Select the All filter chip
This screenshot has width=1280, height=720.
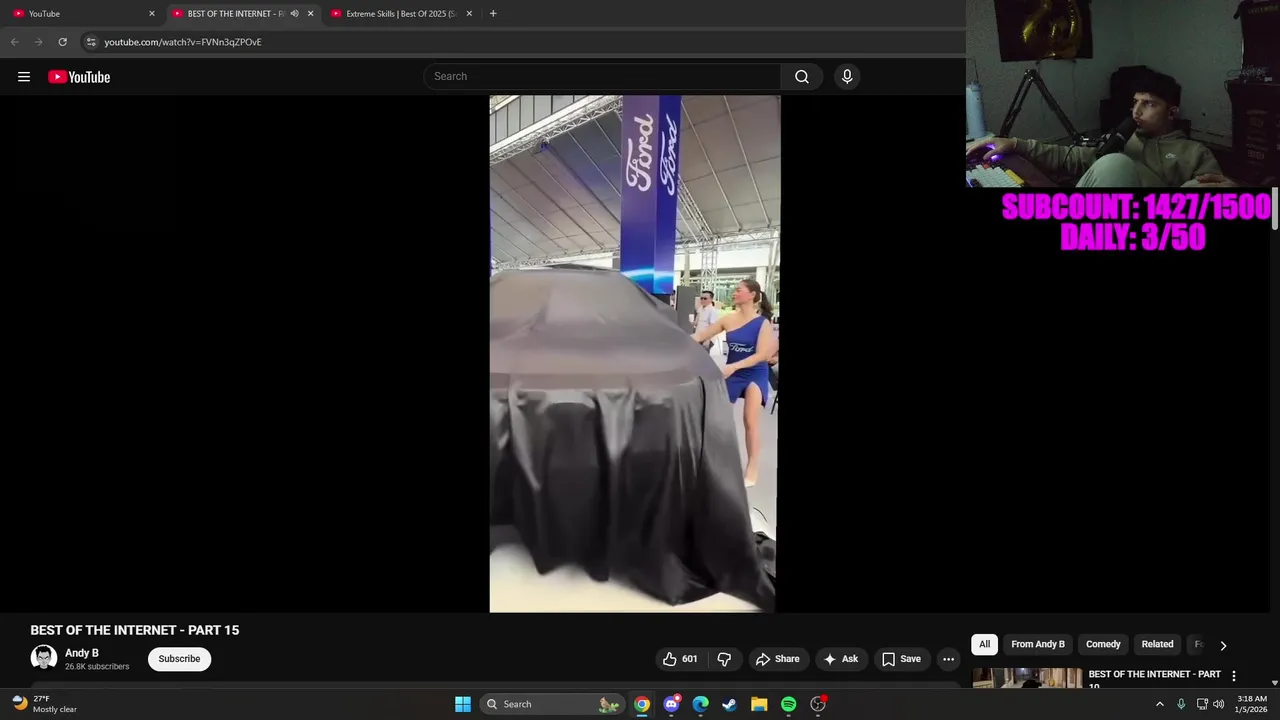(x=985, y=644)
